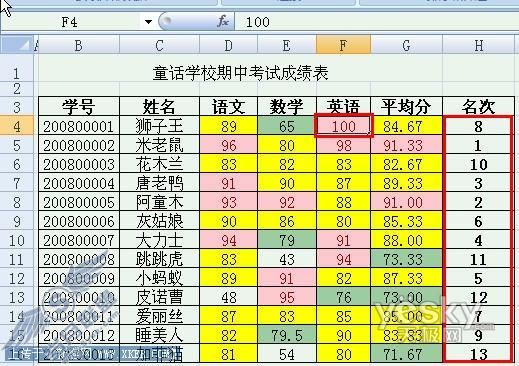Click the title 童话学校期中考试成绩表

coord(240,73)
